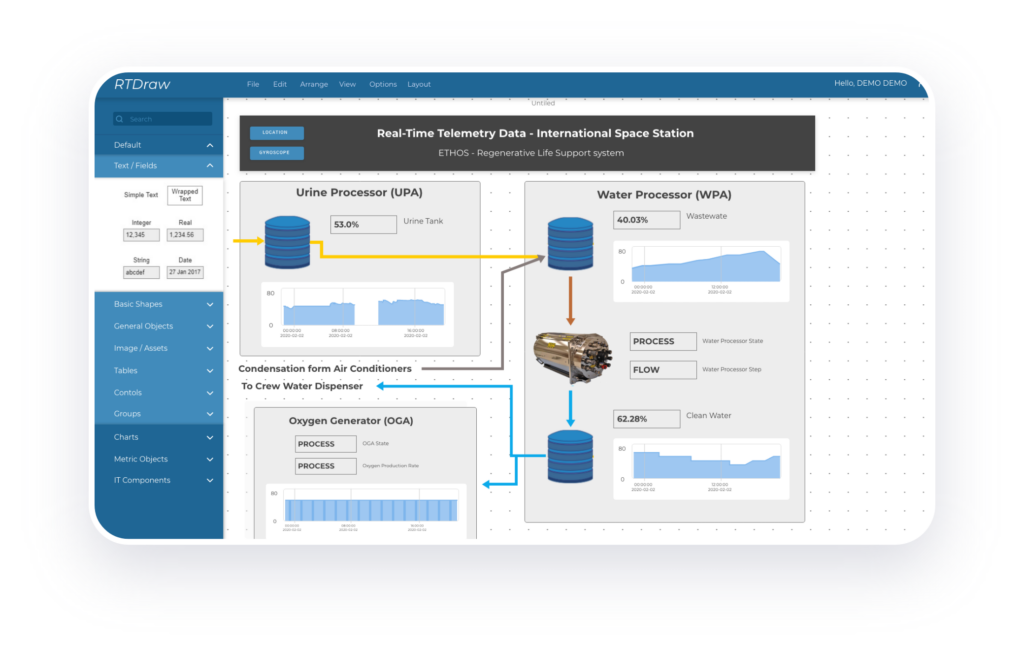Select the 'Urine Tank' label
Screen dimensions: 1024x656
pos(423,221)
